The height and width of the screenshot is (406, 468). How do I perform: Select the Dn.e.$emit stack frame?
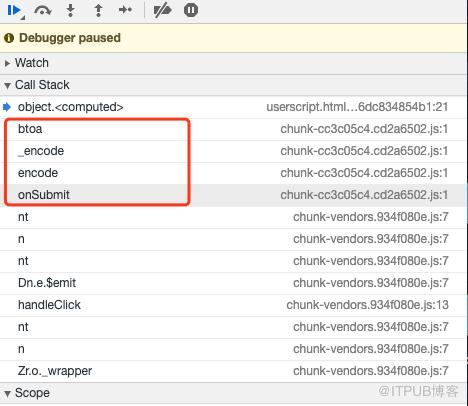click(233, 283)
